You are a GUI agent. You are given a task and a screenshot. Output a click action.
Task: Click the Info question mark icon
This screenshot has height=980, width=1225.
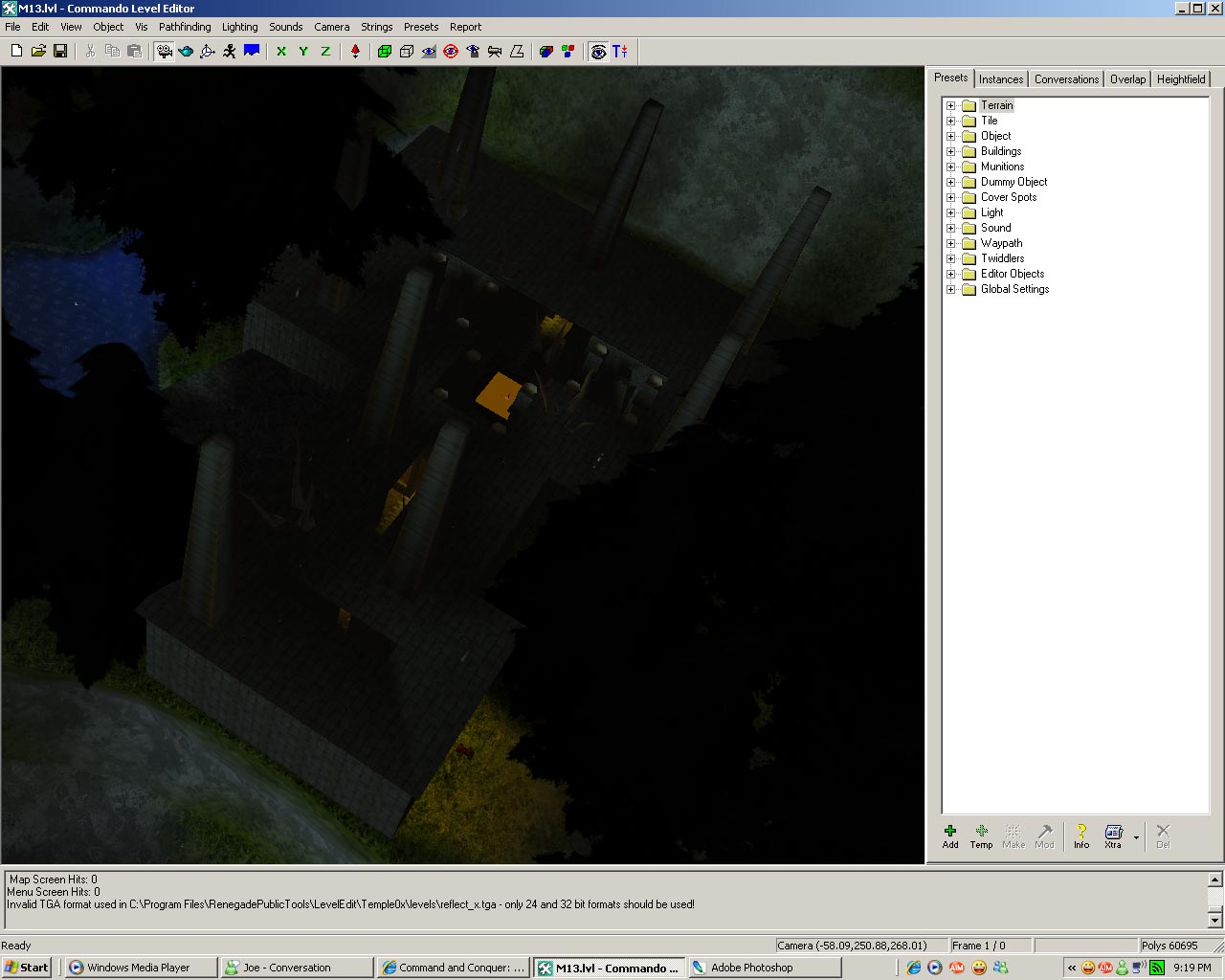(x=1080, y=835)
